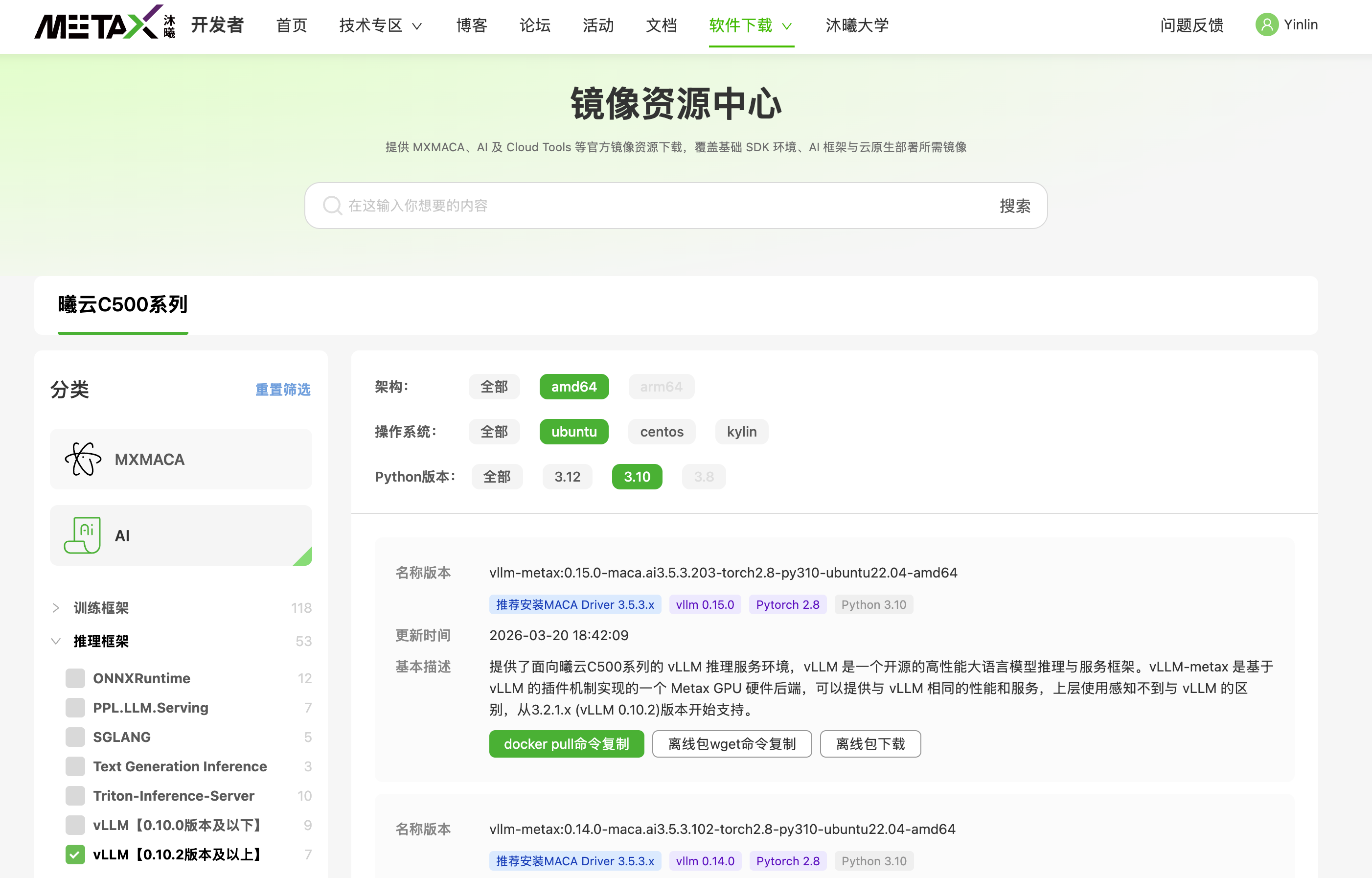Screen dimensions: 1372x878
Task: Click the magnifier icon in search box
Action: click(x=332, y=206)
